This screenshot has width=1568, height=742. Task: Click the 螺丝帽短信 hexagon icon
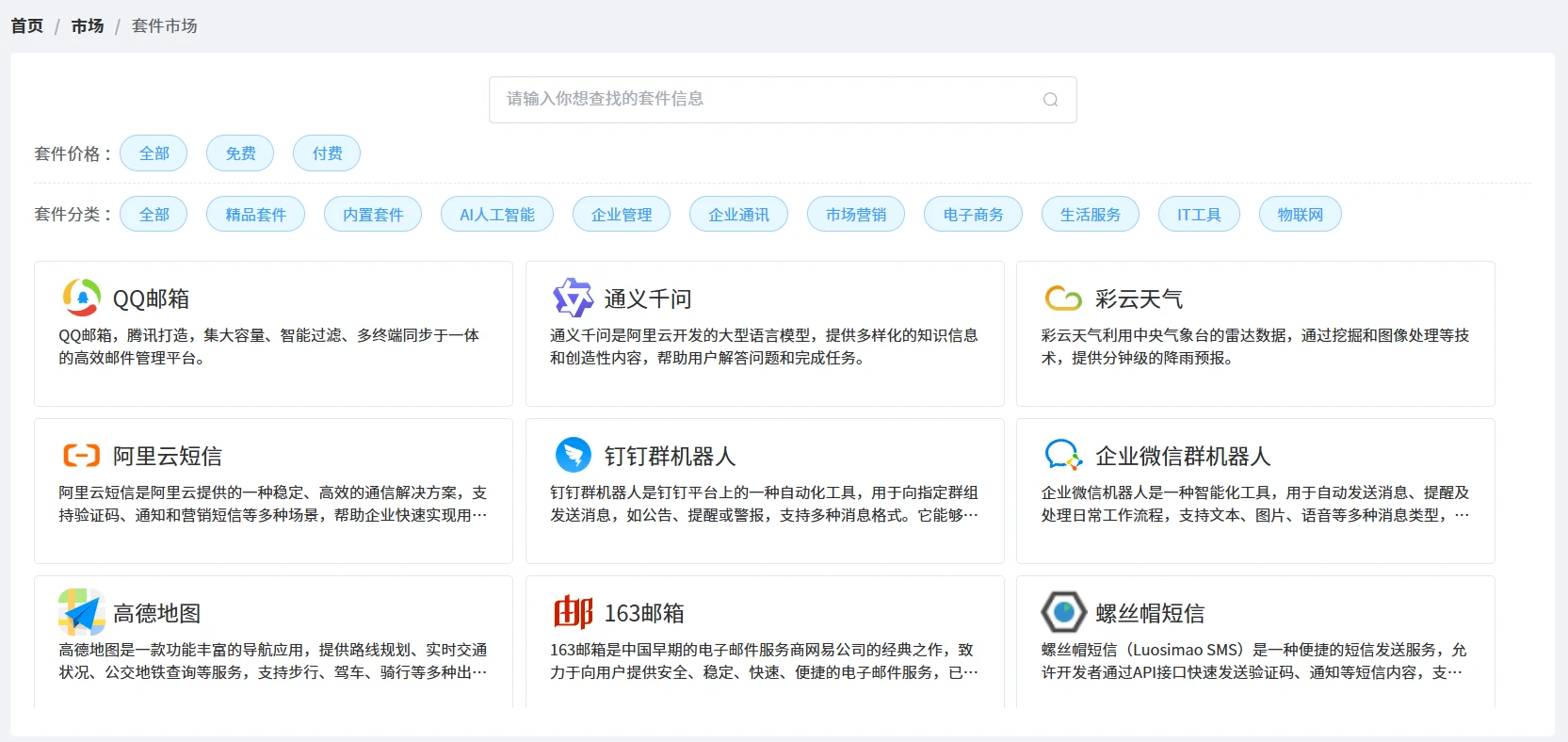(x=1063, y=612)
